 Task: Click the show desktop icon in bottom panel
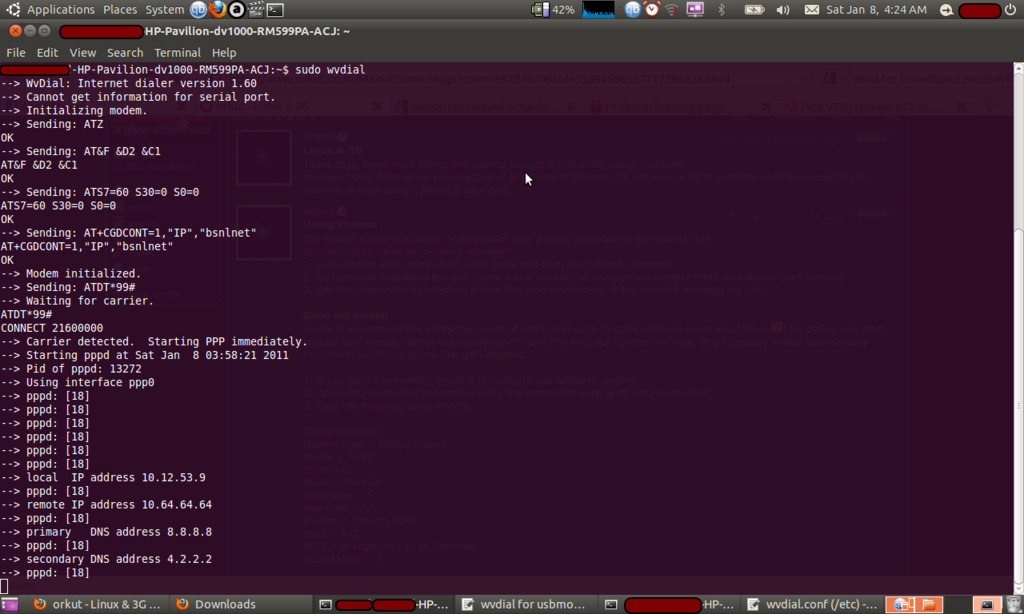[x=11, y=604]
